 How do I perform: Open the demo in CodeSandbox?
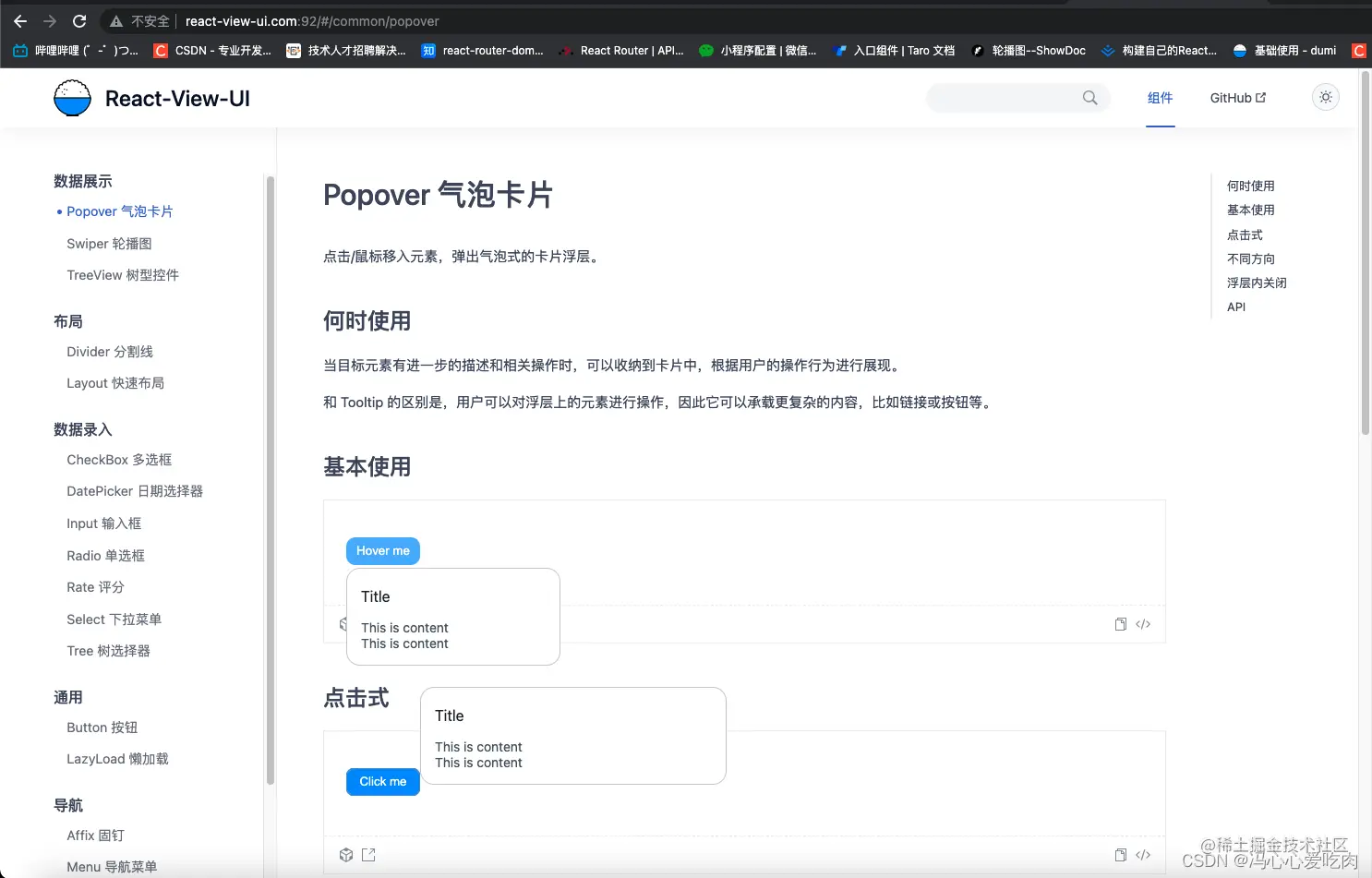click(345, 855)
